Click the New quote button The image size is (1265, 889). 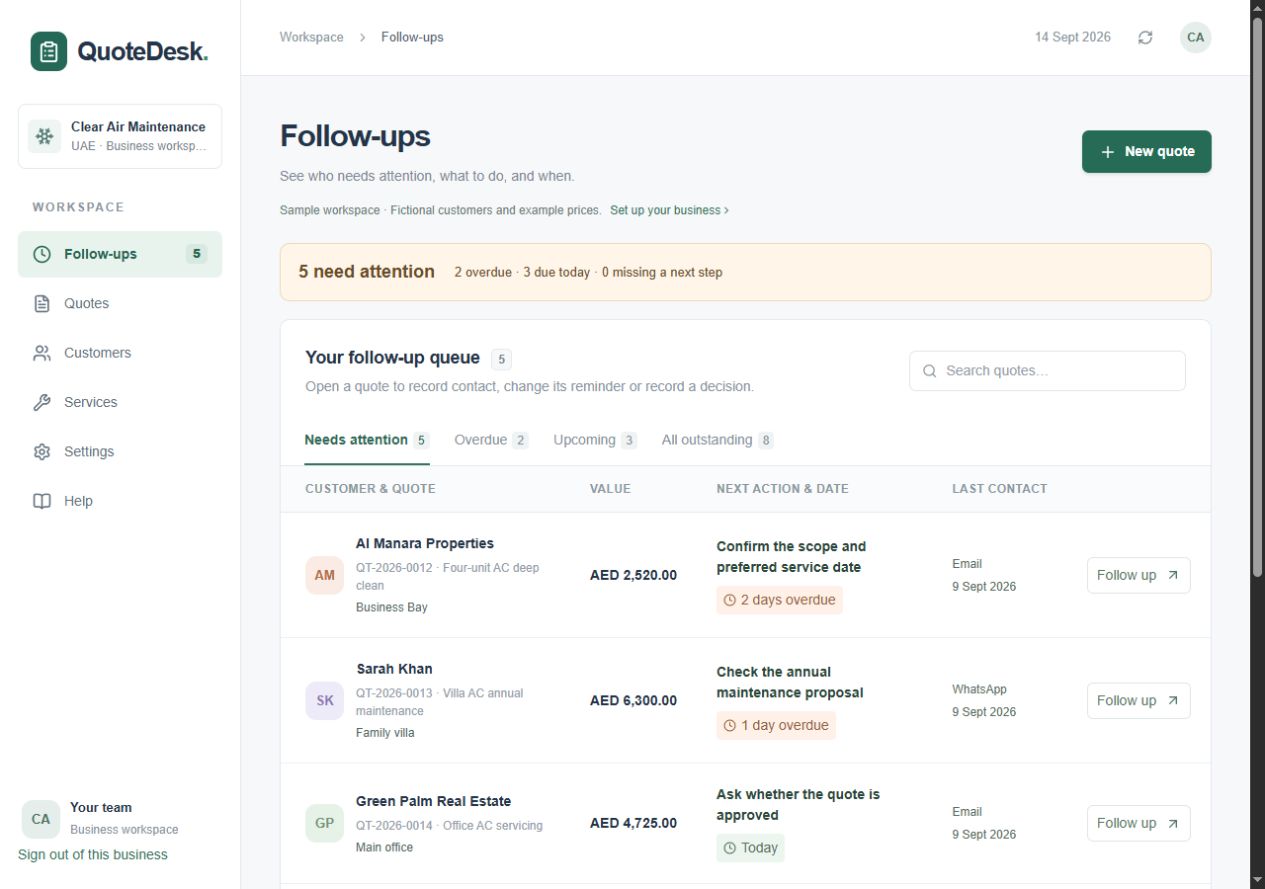click(x=1147, y=152)
